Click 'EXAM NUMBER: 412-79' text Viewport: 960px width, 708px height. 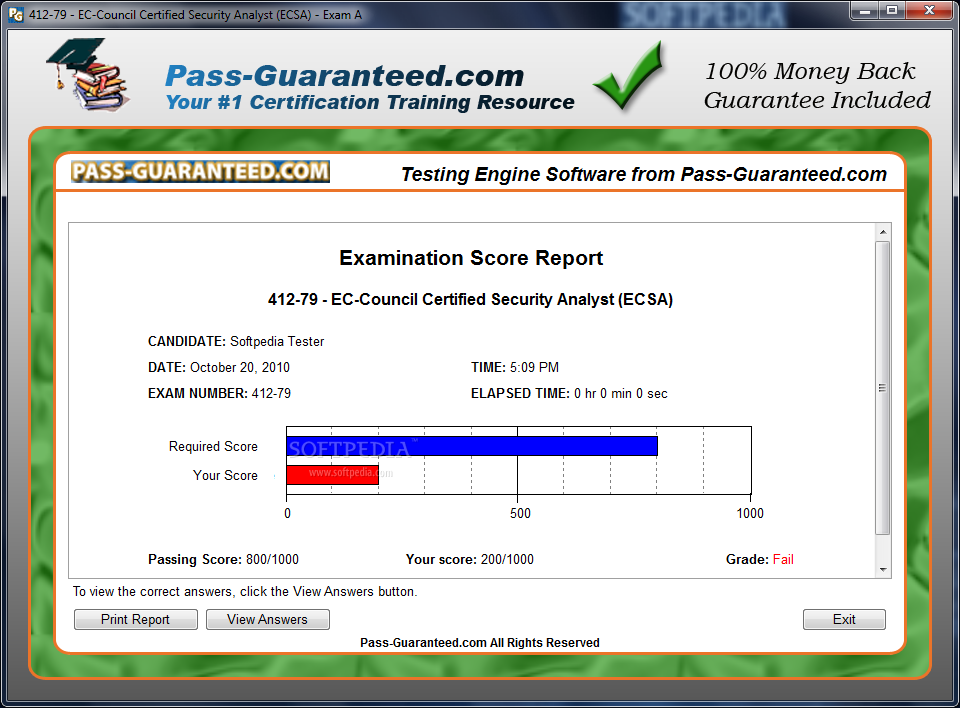click(x=219, y=393)
